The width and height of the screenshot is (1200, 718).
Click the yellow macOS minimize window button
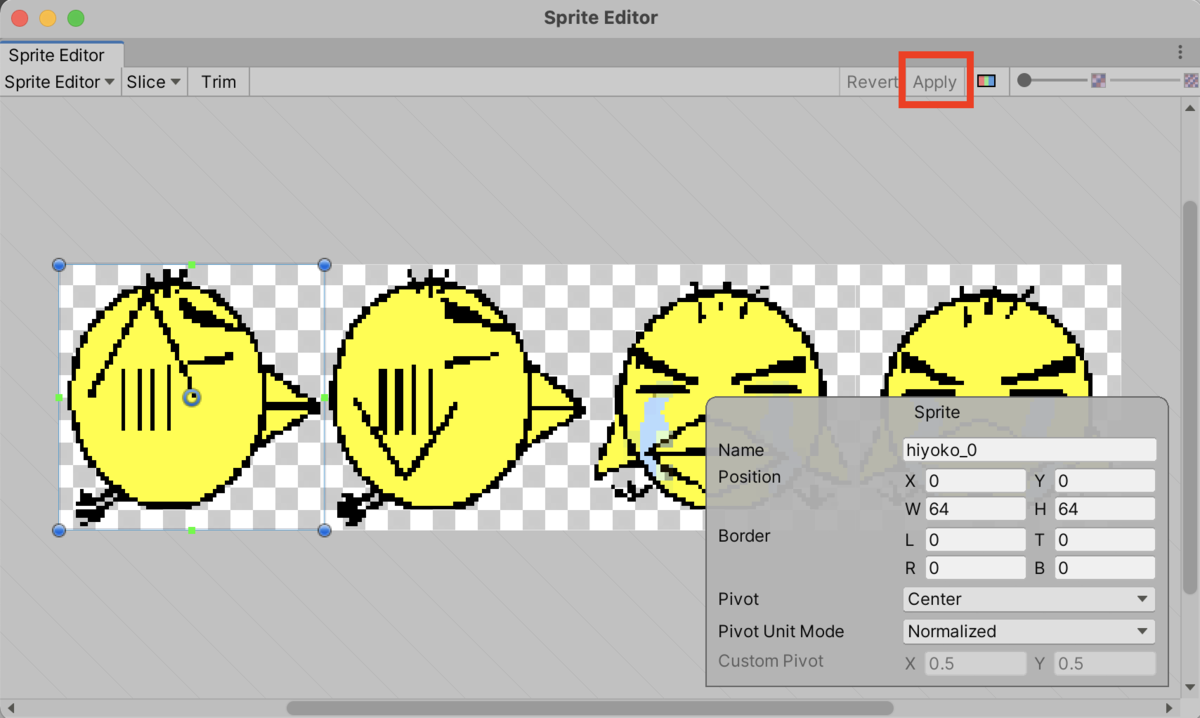coord(47,18)
